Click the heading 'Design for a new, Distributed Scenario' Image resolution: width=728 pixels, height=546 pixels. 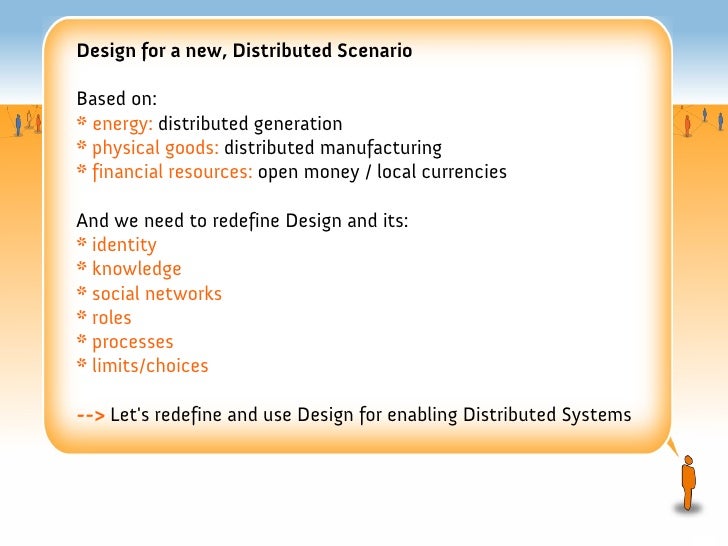coord(244,51)
